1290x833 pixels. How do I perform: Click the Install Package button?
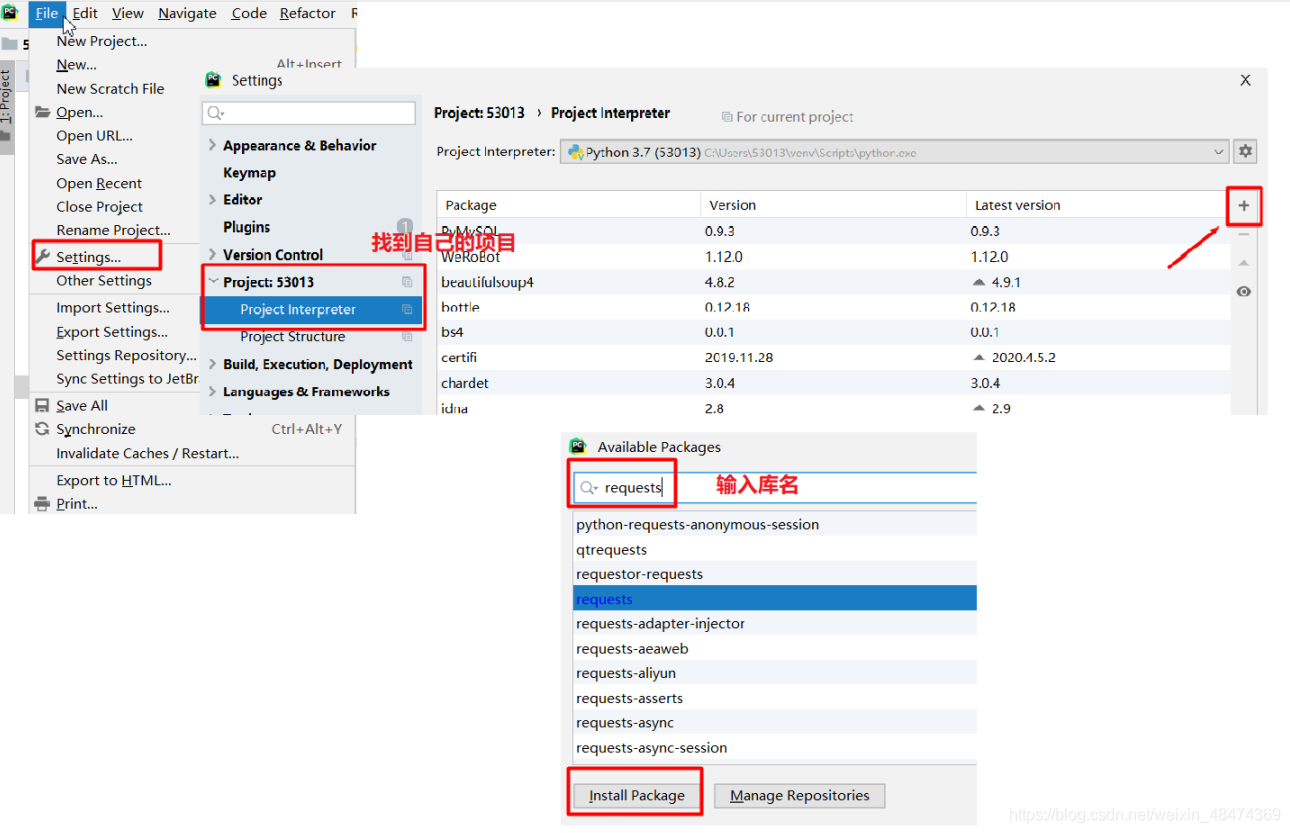pos(636,796)
